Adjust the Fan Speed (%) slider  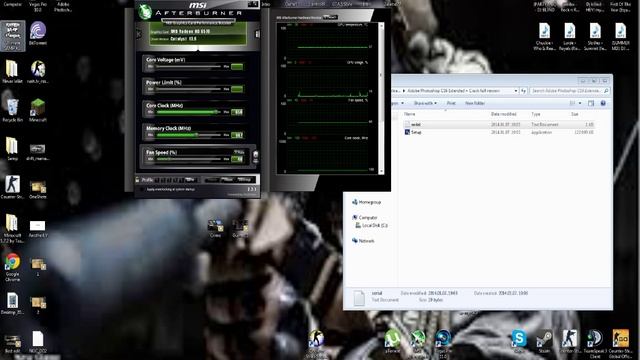pyautogui.click(x=189, y=159)
